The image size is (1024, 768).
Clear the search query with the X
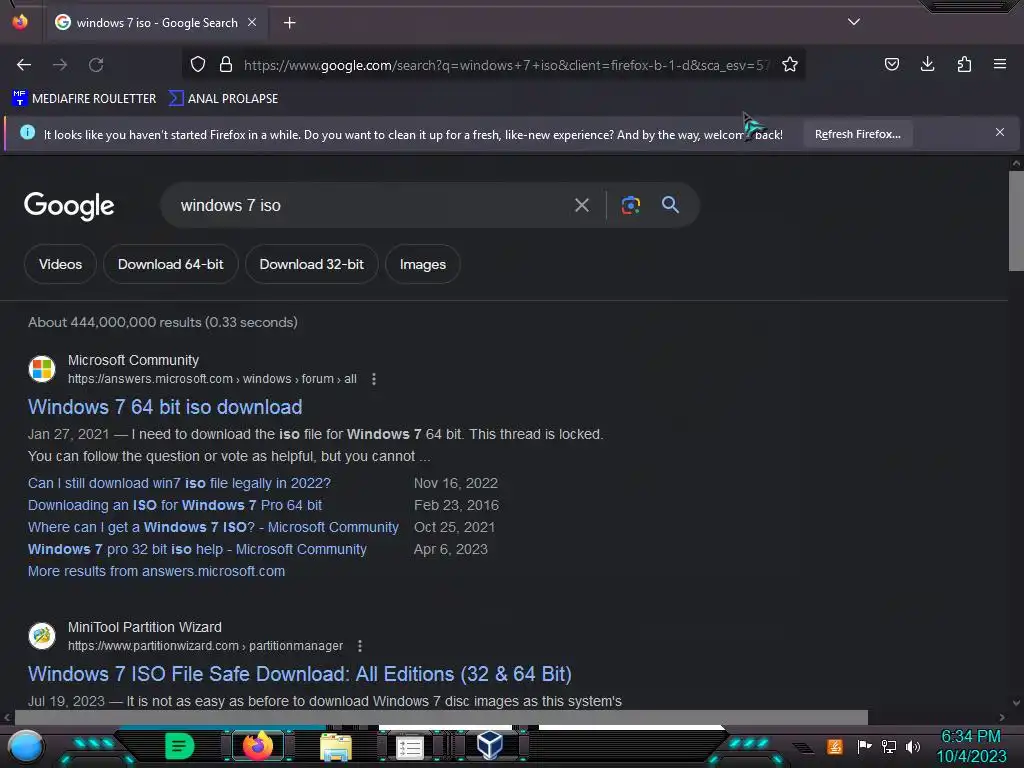(581, 205)
